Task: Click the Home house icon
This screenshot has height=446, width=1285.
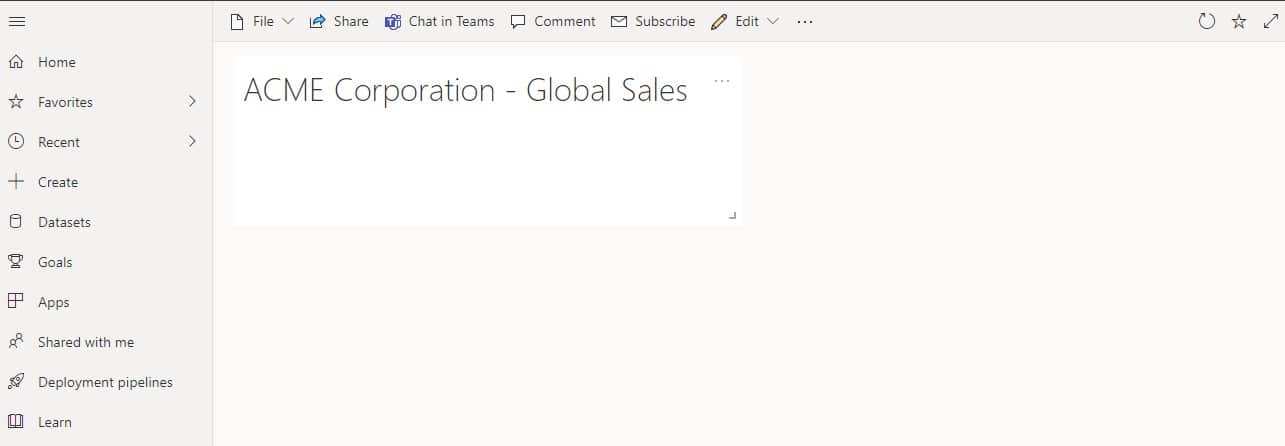Action: point(16,62)
